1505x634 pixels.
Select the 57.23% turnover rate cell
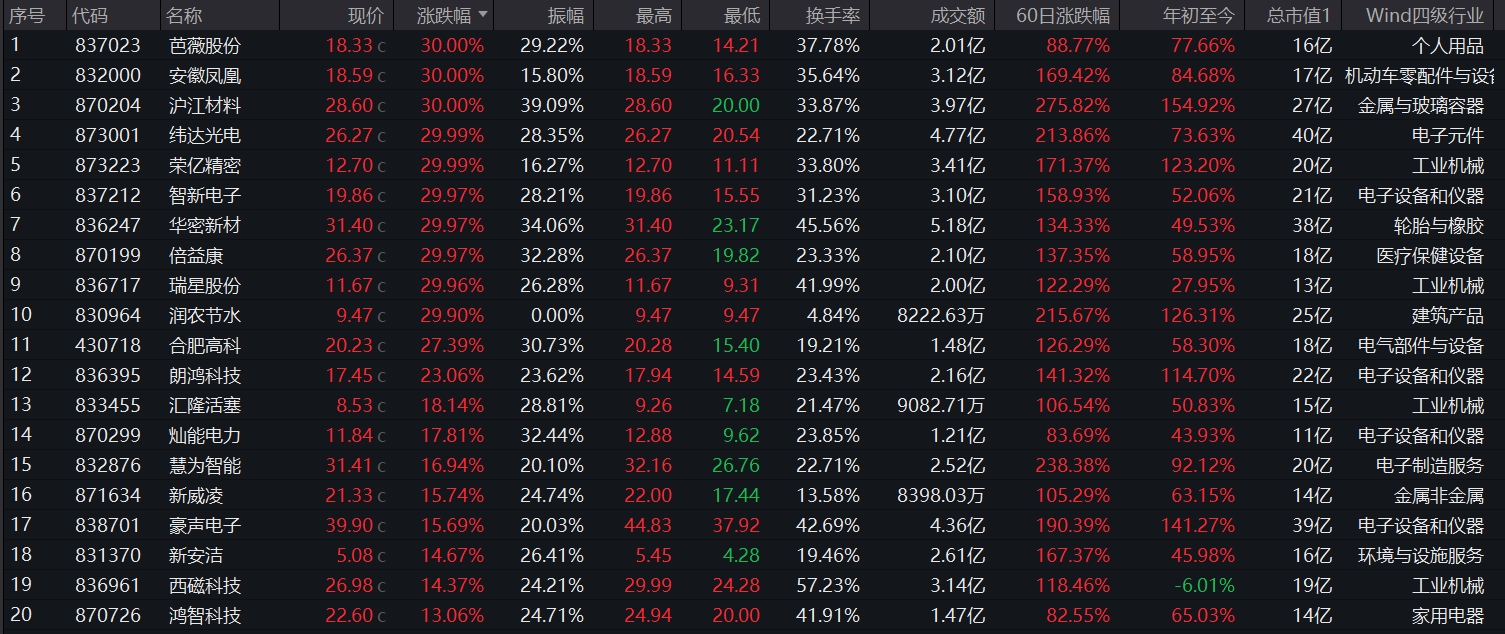click(828, 585)
